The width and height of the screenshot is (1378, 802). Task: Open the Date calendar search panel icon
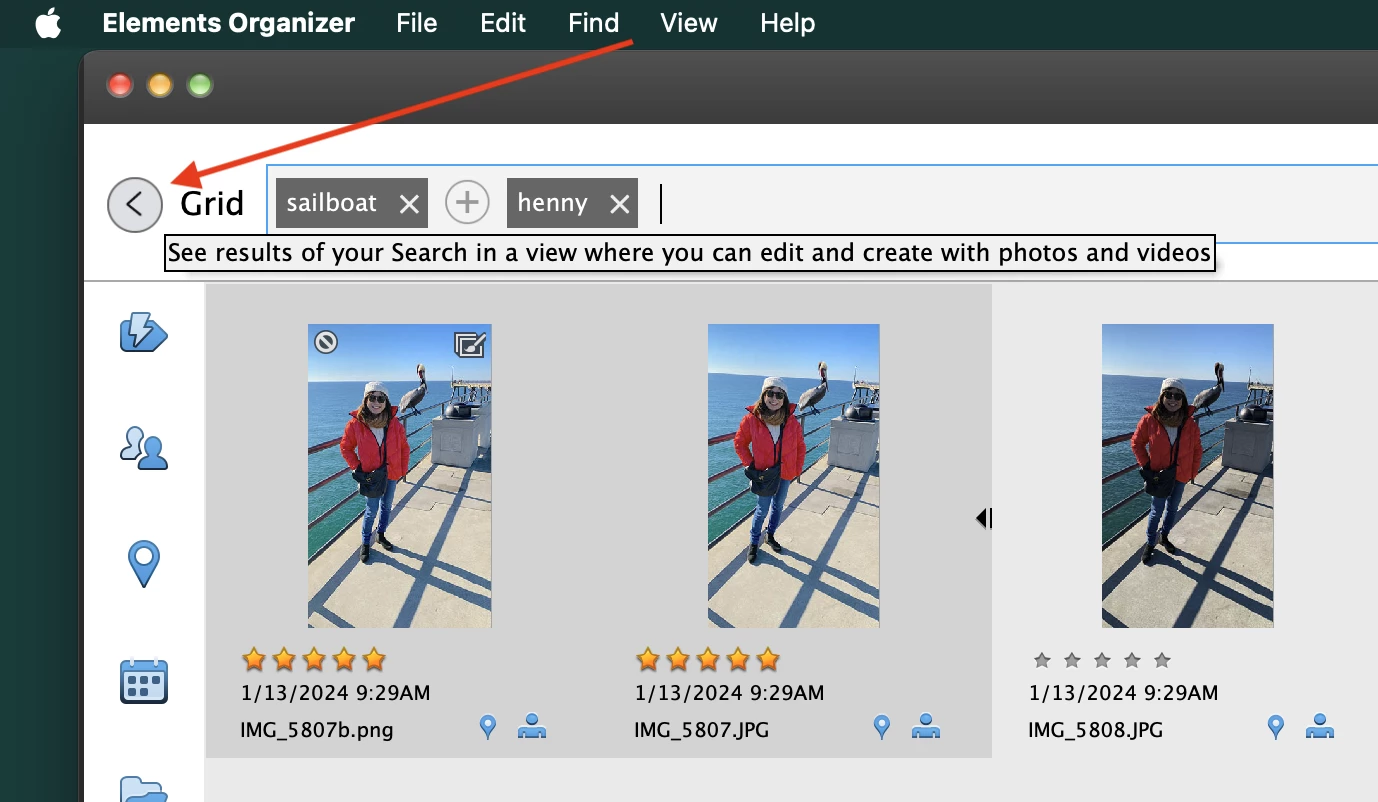pyautogui.click(x=144, y=682)
